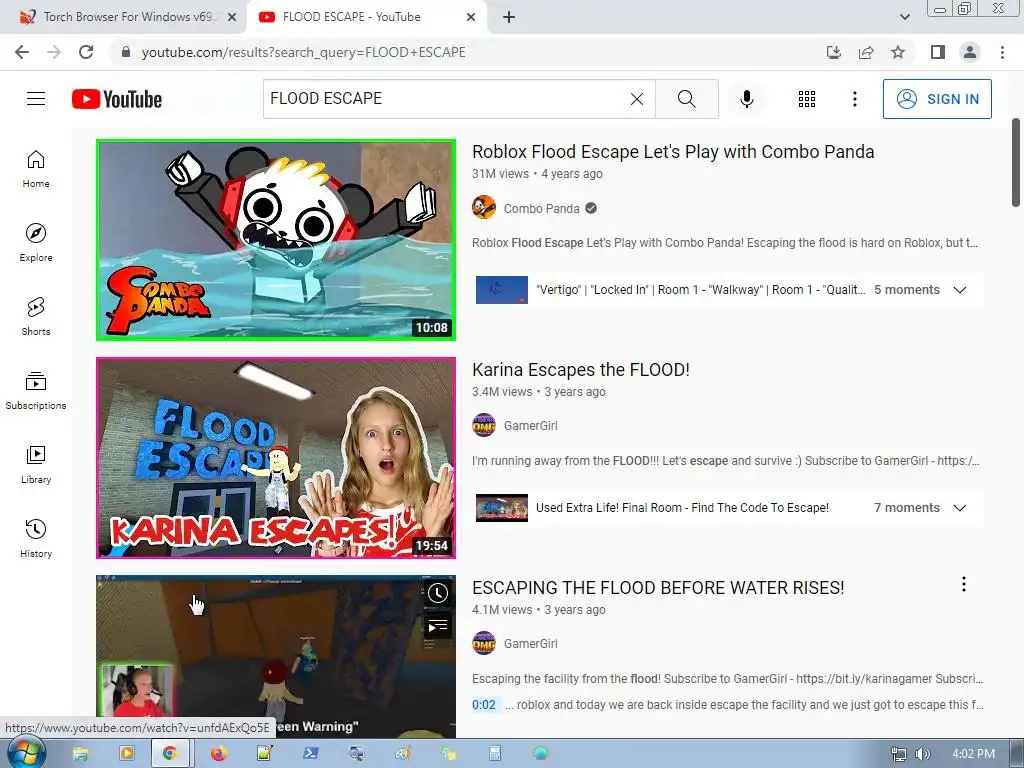This screenshot has height=768, width=1024.
Task: Click the browser address bar URL
Action: tap(304, 52)
